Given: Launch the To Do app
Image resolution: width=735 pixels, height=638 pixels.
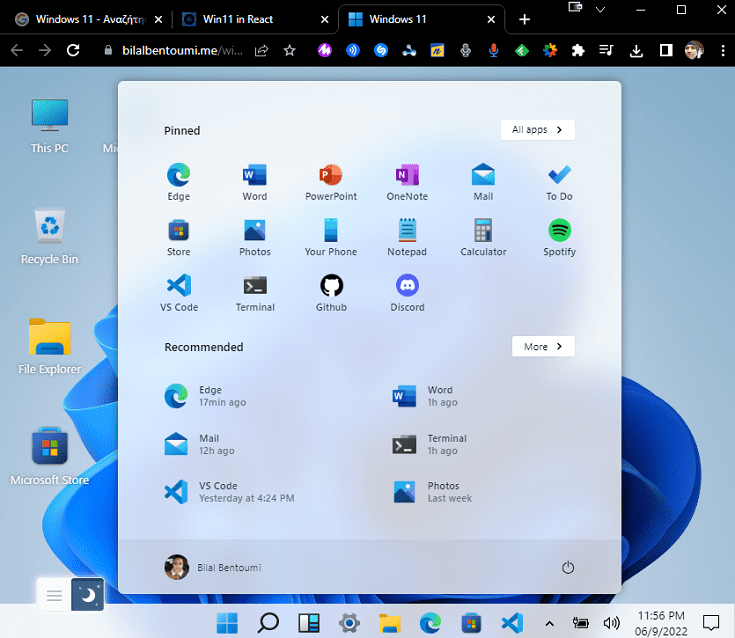Looking at the screenshot, I should point(559,182).
